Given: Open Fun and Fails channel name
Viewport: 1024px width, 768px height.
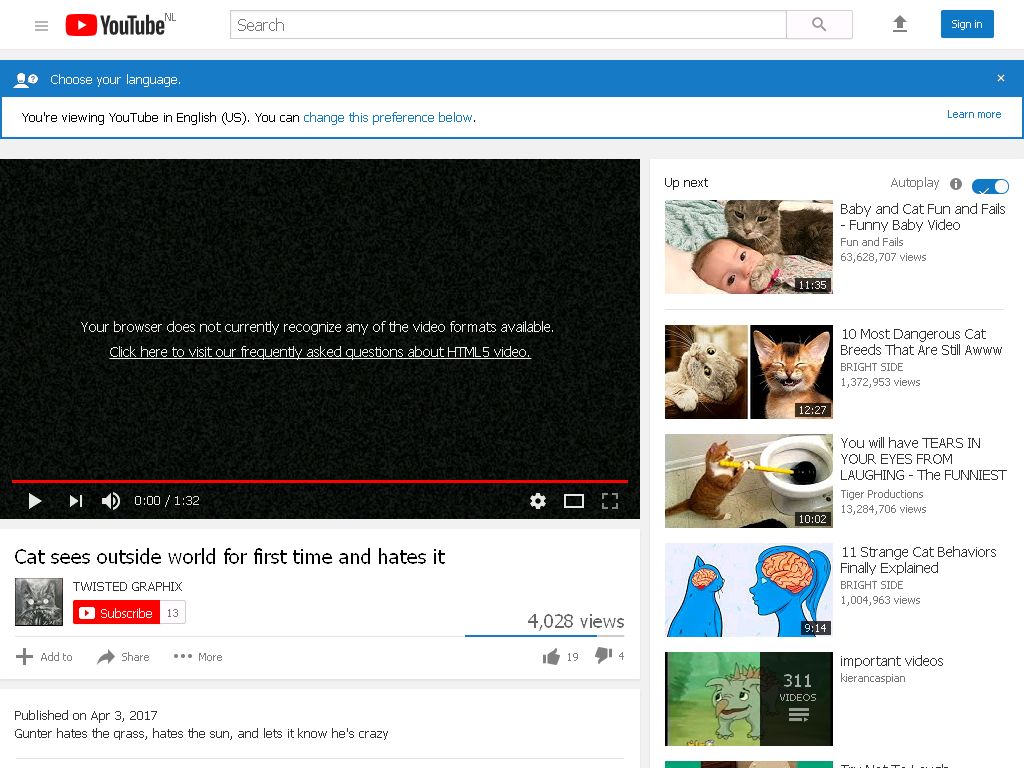Looking at the screenshot, I should click(871, 242).
